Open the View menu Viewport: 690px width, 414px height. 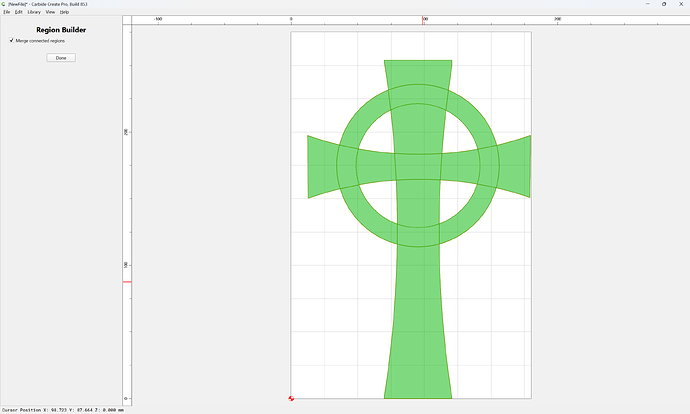click(50, 12)
